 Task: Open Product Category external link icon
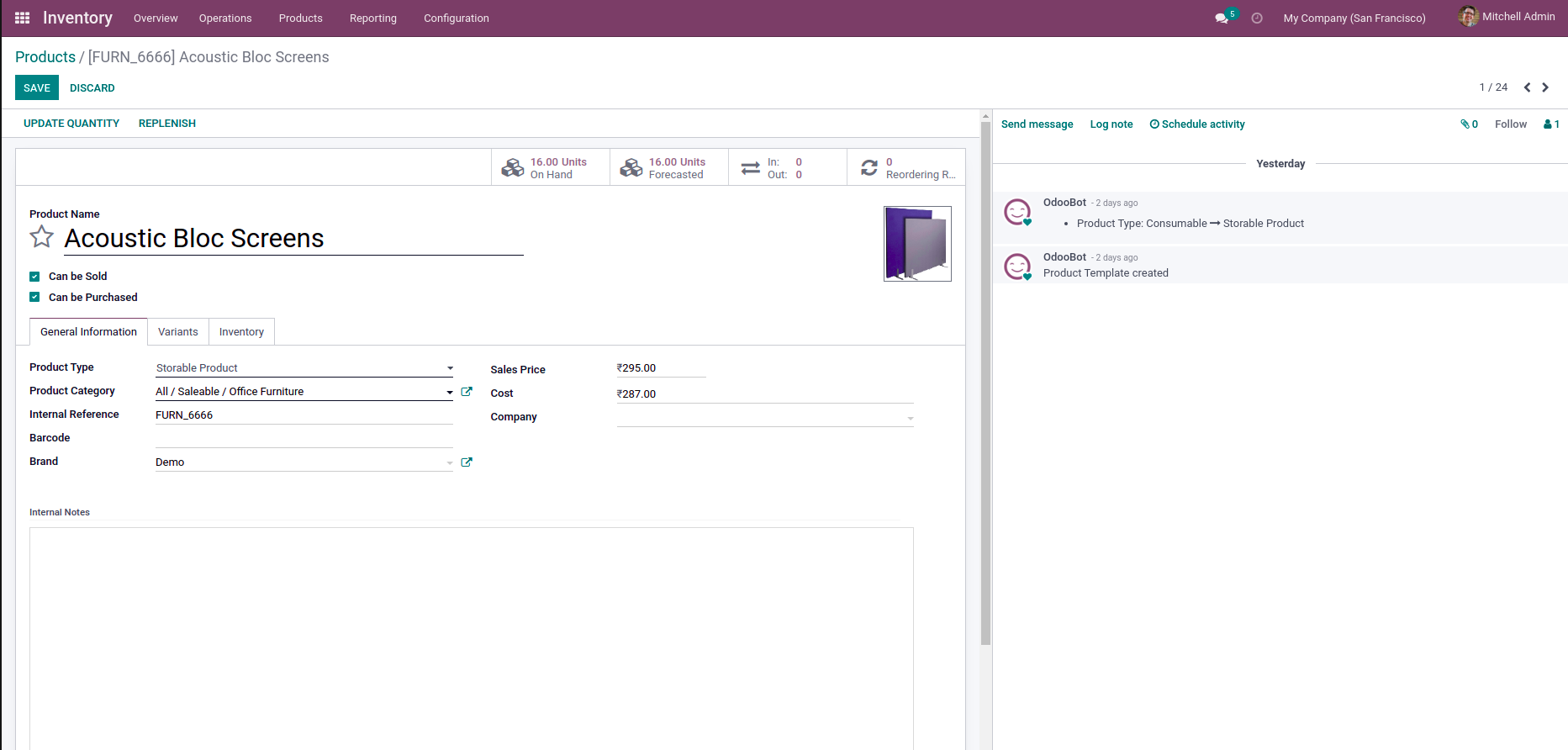click(467, 392)
